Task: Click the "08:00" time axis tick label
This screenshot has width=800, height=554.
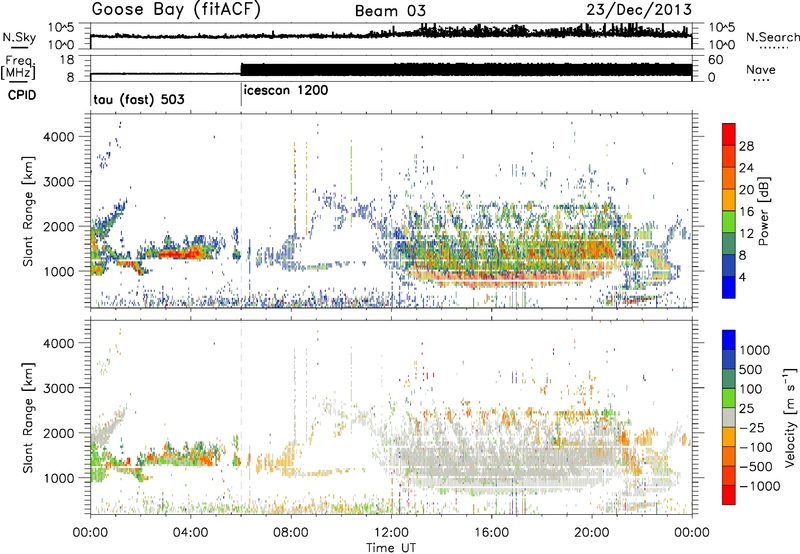Action: 291,533
